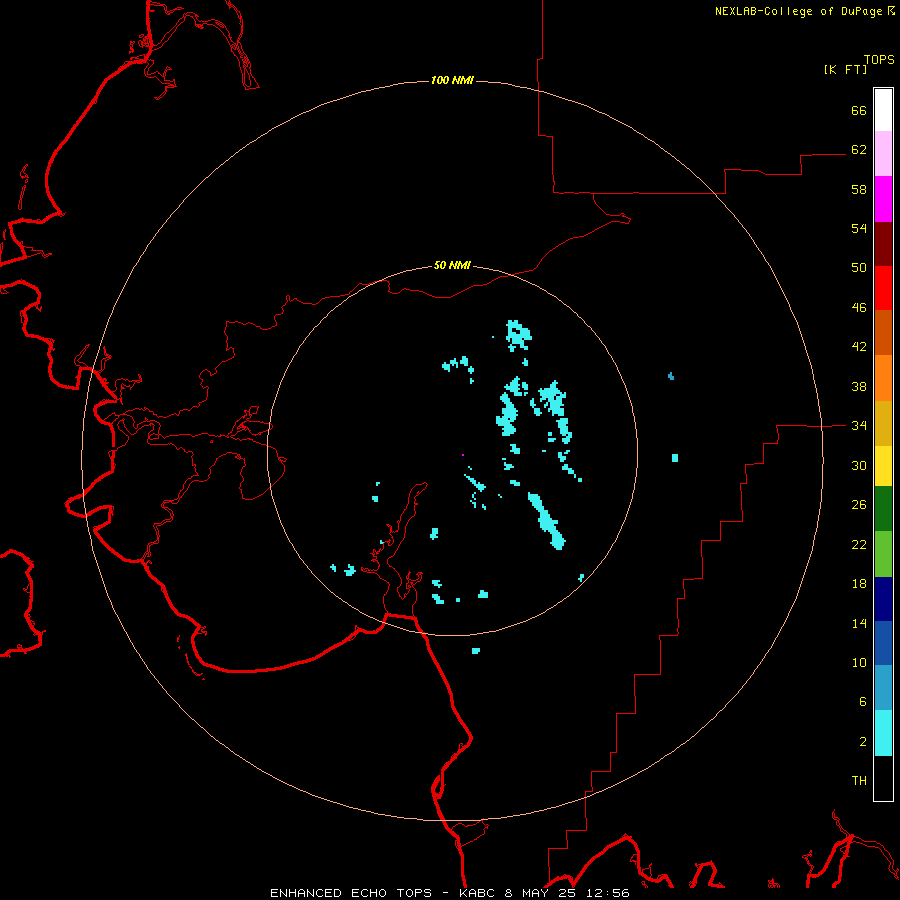Image resolution: width=900 pixels, height=900 pixels.
Task: Click the navy band between 18 and 14
Action: point(883,599)
